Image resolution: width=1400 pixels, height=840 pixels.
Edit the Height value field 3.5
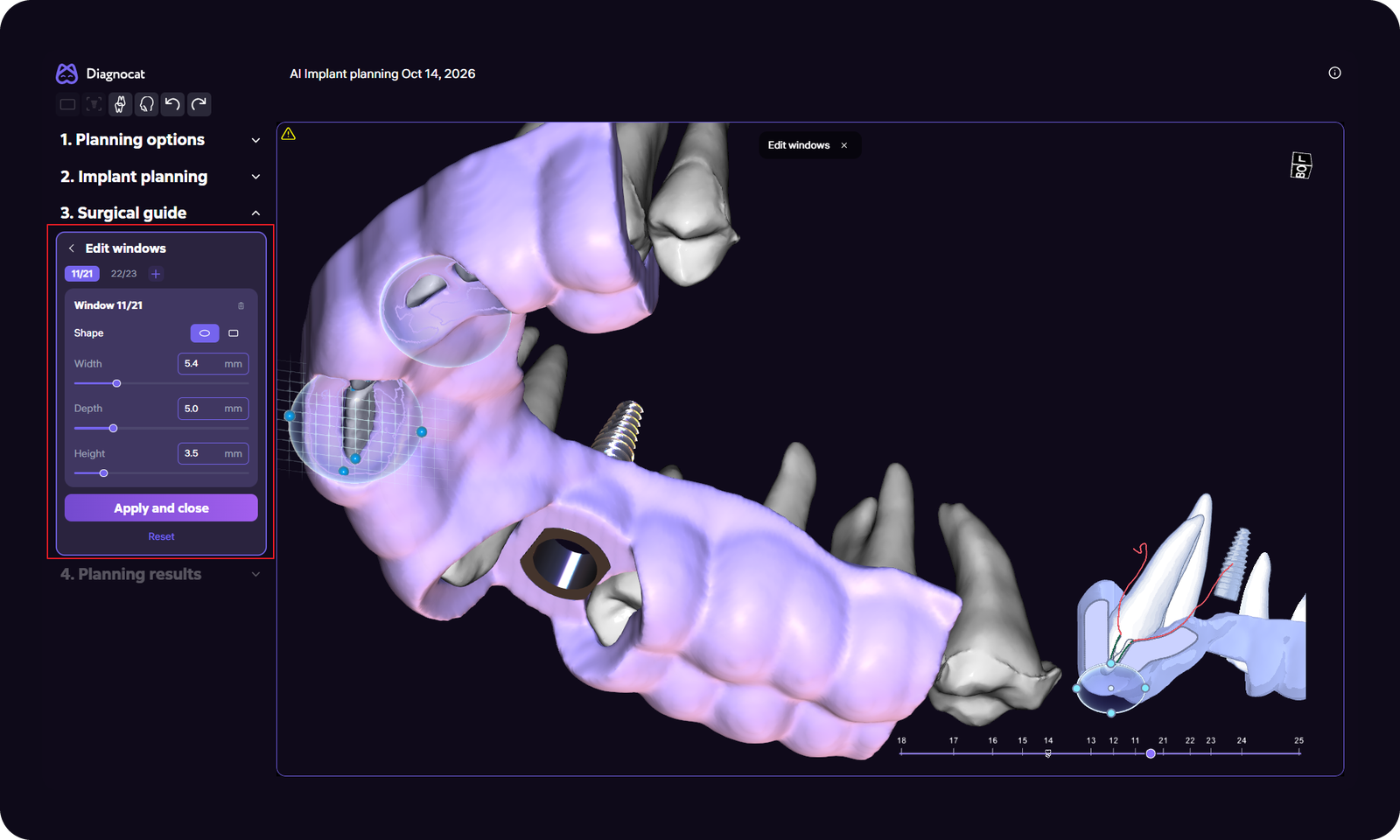pyautogui.click(x=213, y=453)
